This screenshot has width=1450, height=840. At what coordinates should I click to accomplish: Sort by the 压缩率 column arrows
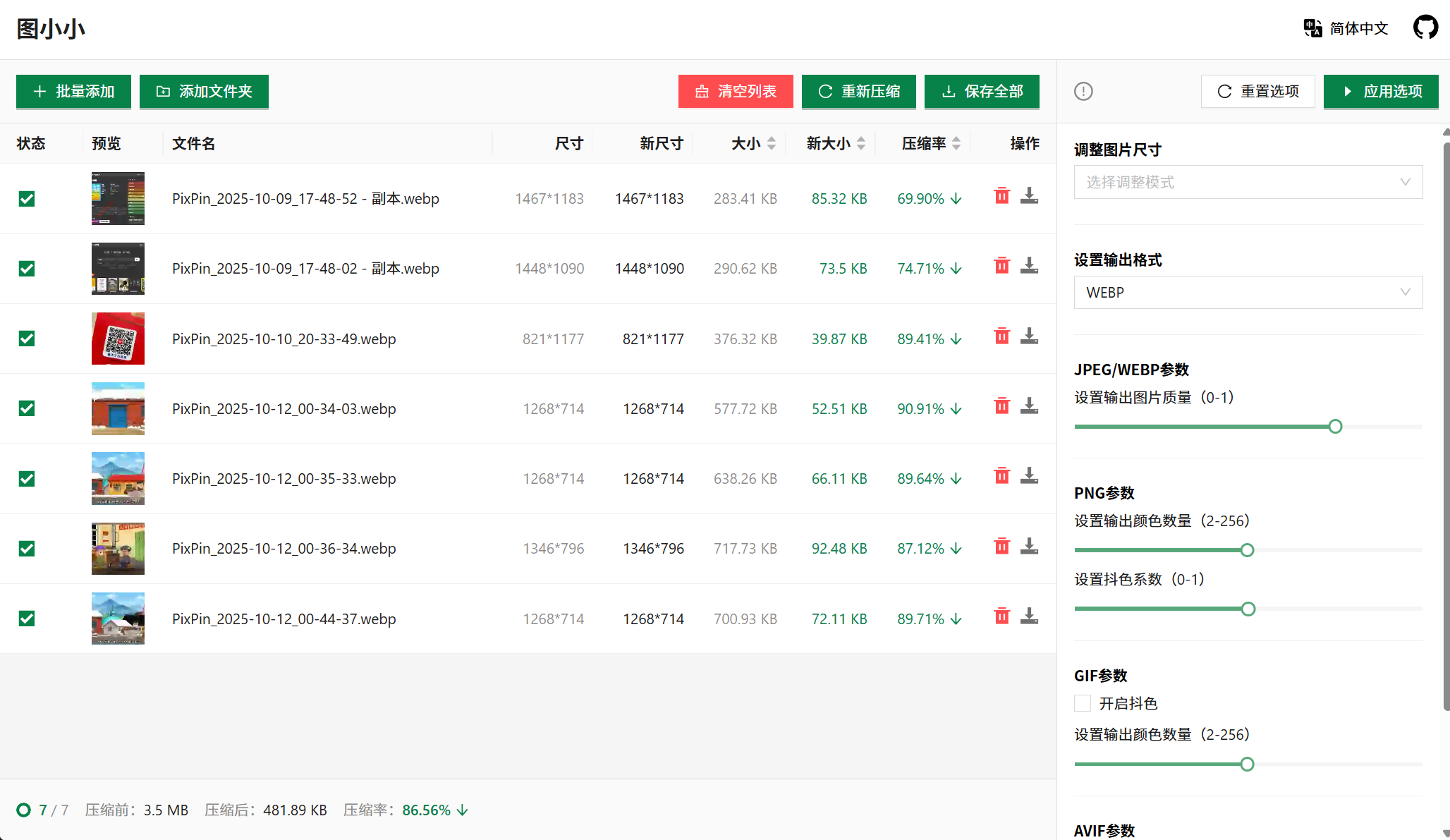tap(956, 144)
